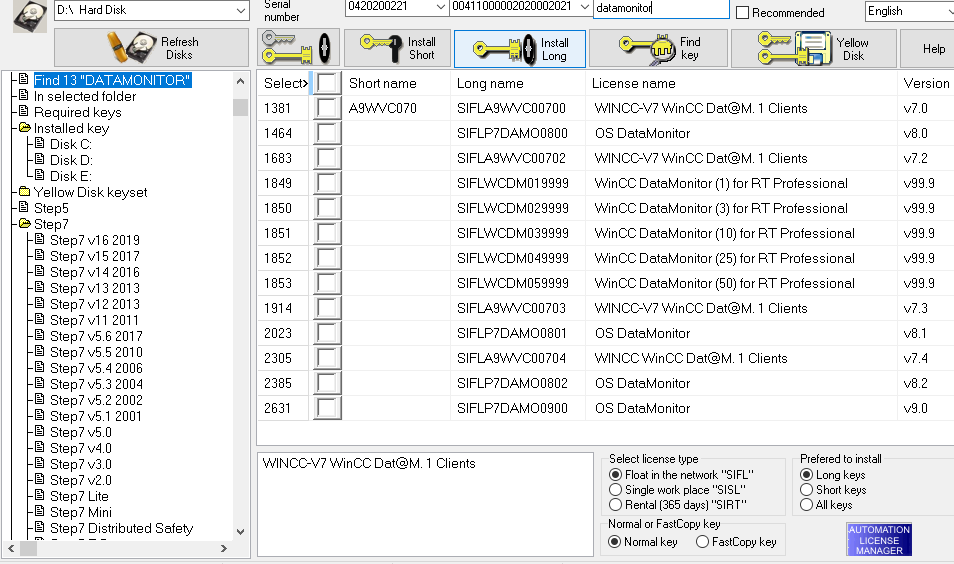
Task: Click tree horizontal scroll left arrow
Action: coord(11,548)
